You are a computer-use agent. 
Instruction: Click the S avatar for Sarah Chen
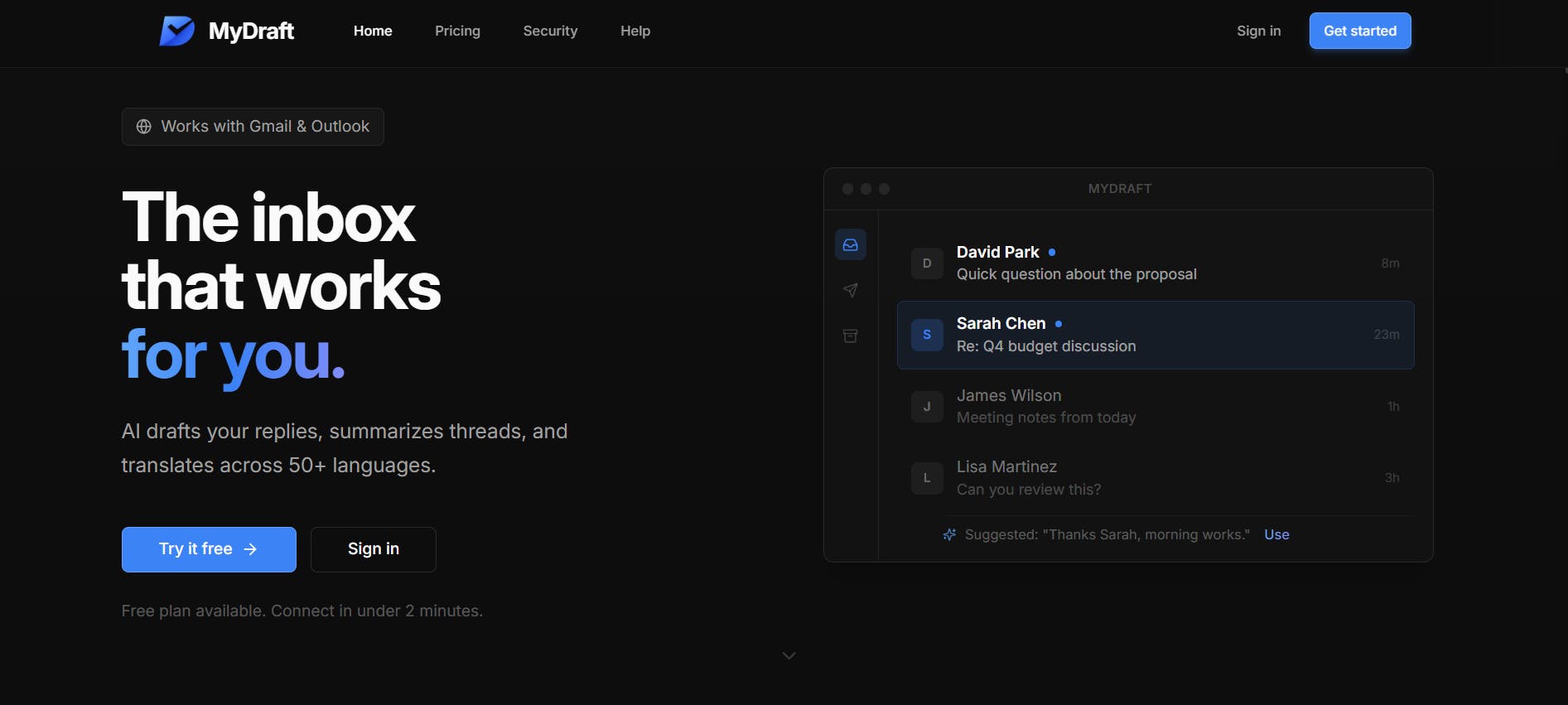coord(927,335)
